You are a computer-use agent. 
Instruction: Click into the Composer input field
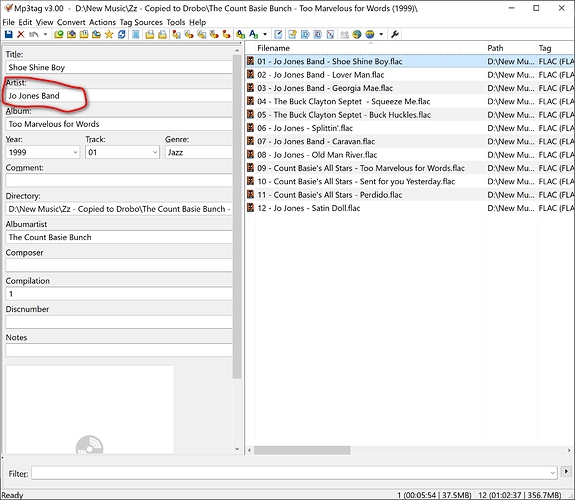click(118, 265)
